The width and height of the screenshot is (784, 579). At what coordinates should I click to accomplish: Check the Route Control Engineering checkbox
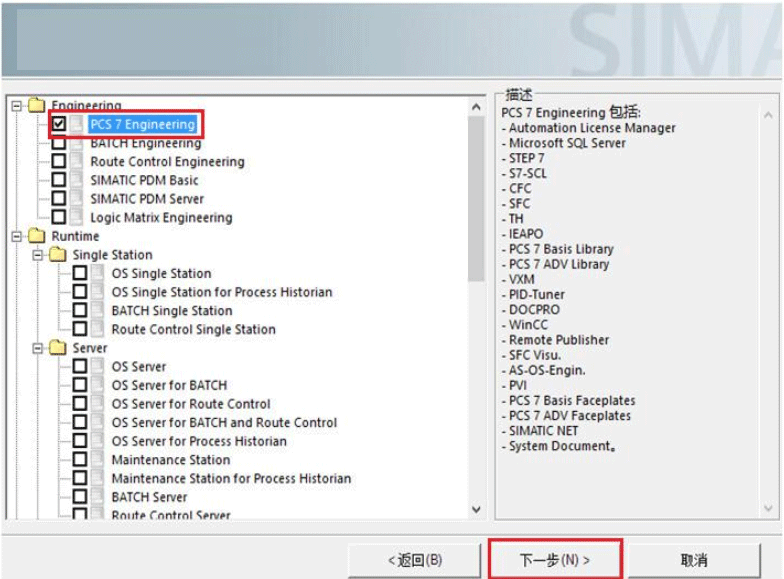[58, 161]
